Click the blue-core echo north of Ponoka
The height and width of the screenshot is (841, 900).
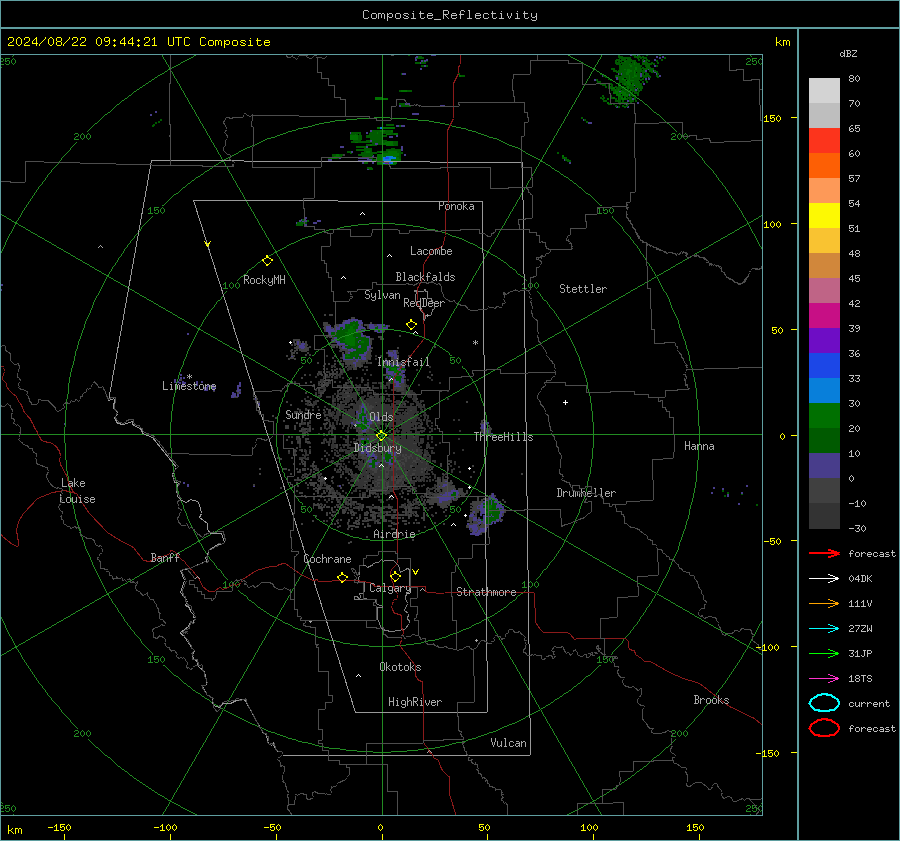tap(389, 157)
